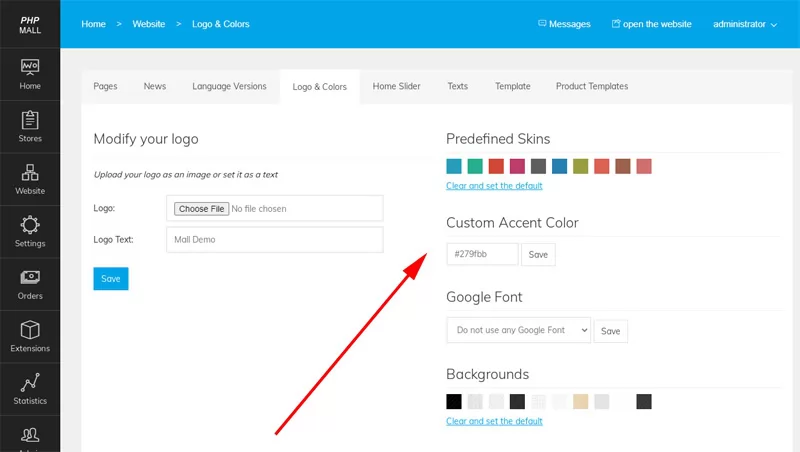Open the Extensions box icon
Screen dimensions: 800x452
coord(30,330)
